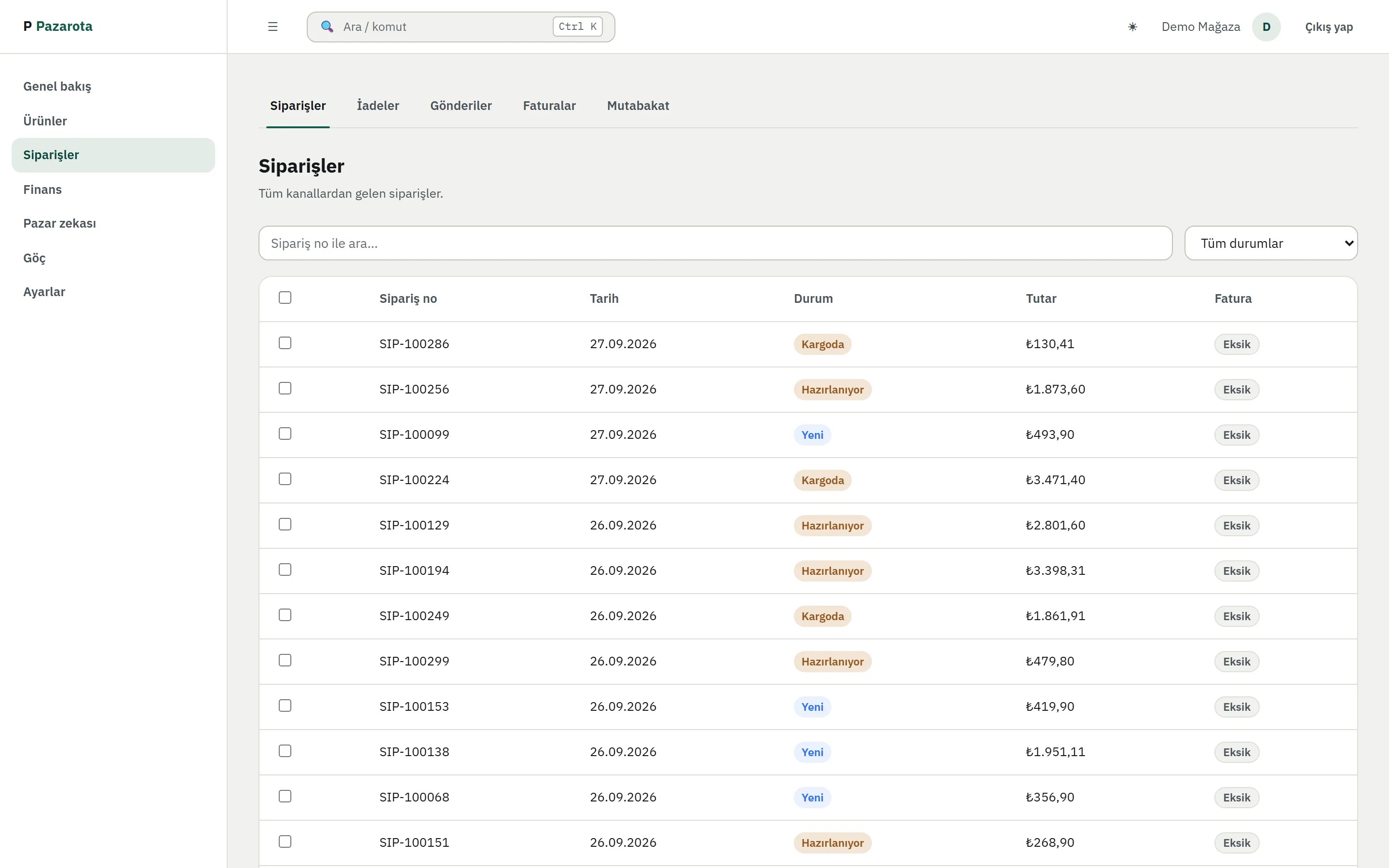Select the Siparişler tab
Screen dimensions: 1389x868
(298, 106)
